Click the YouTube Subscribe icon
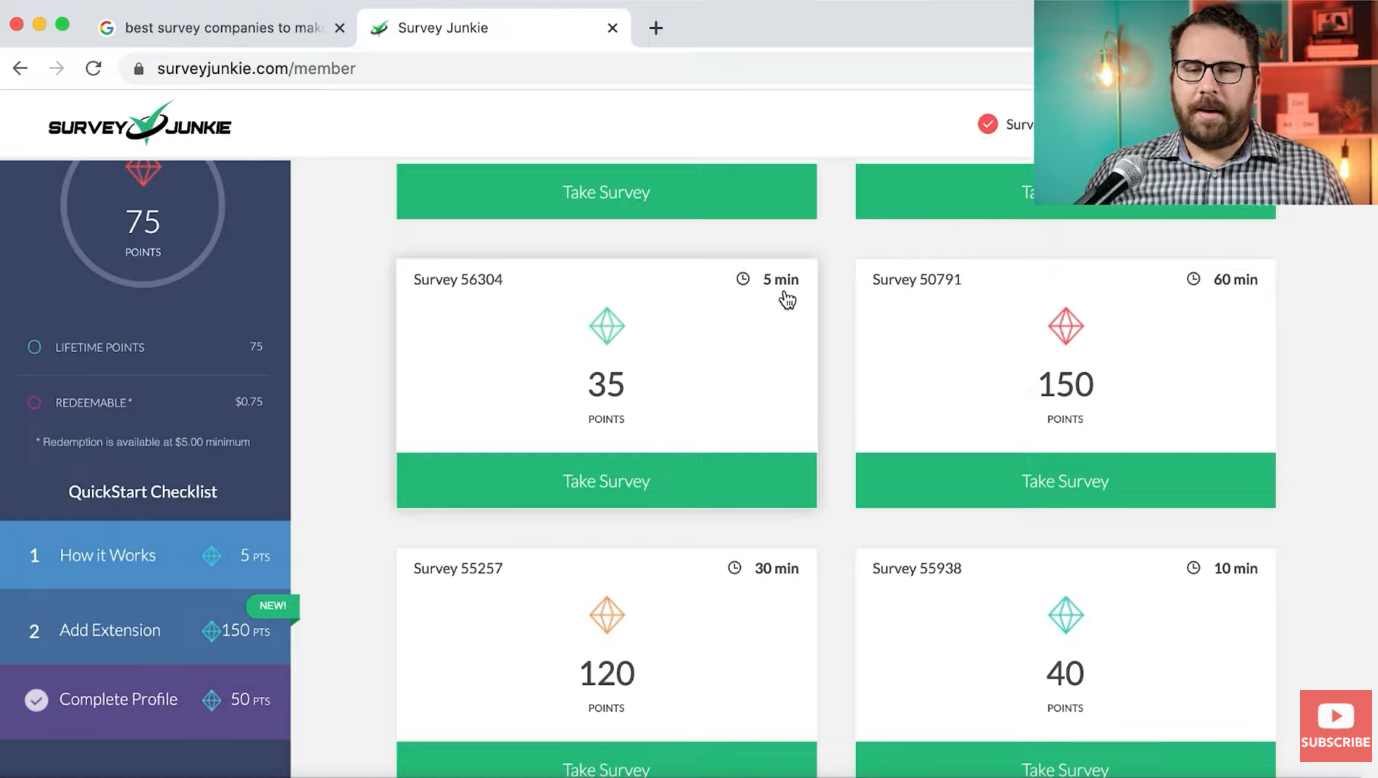 [1335, 725]
